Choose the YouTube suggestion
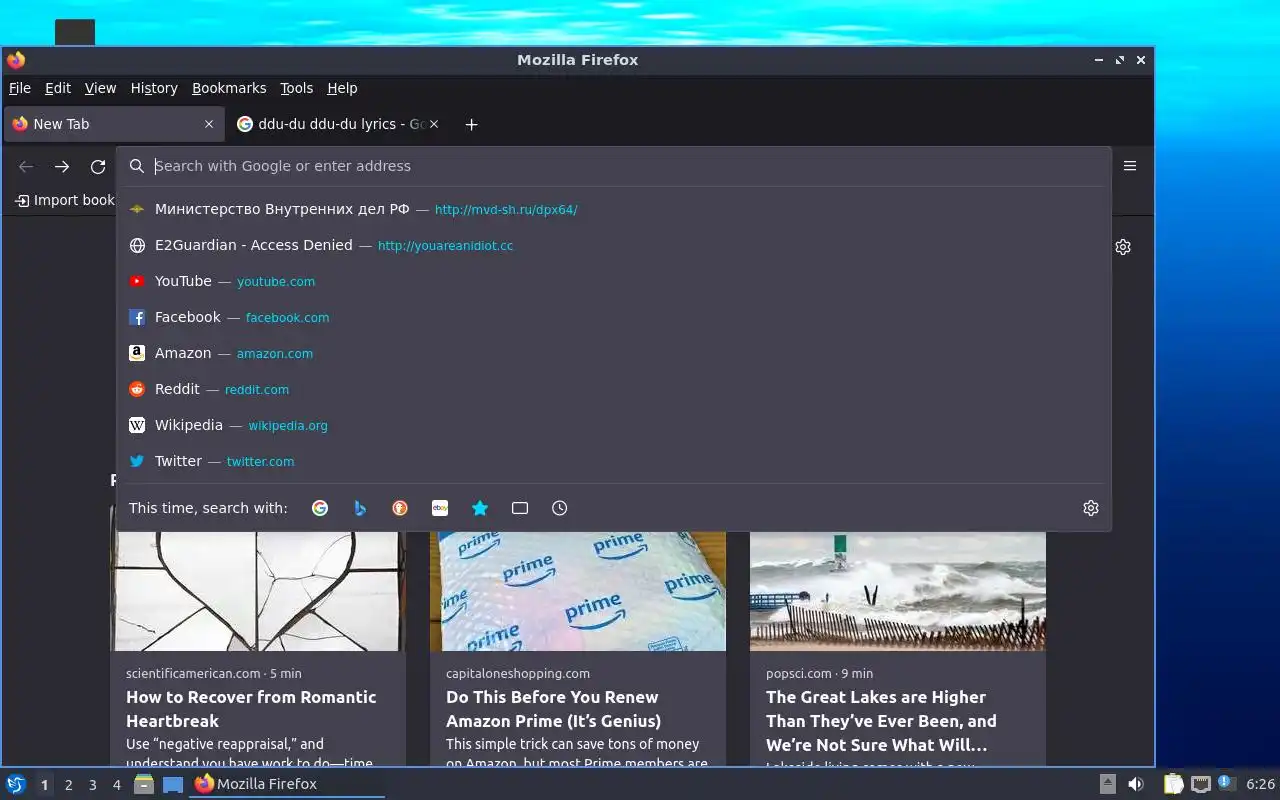The height and width of the screenshot is (800, 1280). [614, 281]
